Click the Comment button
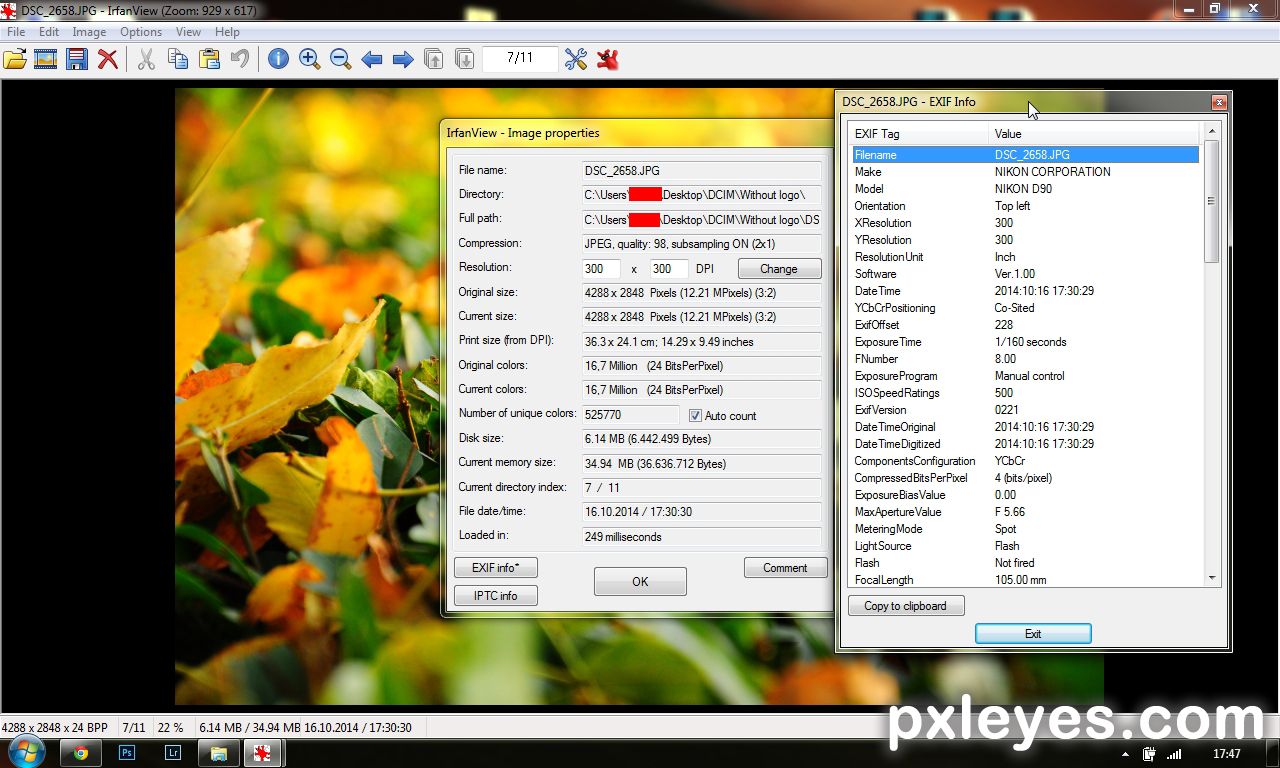1280x768 pixels. coord(785,568)
